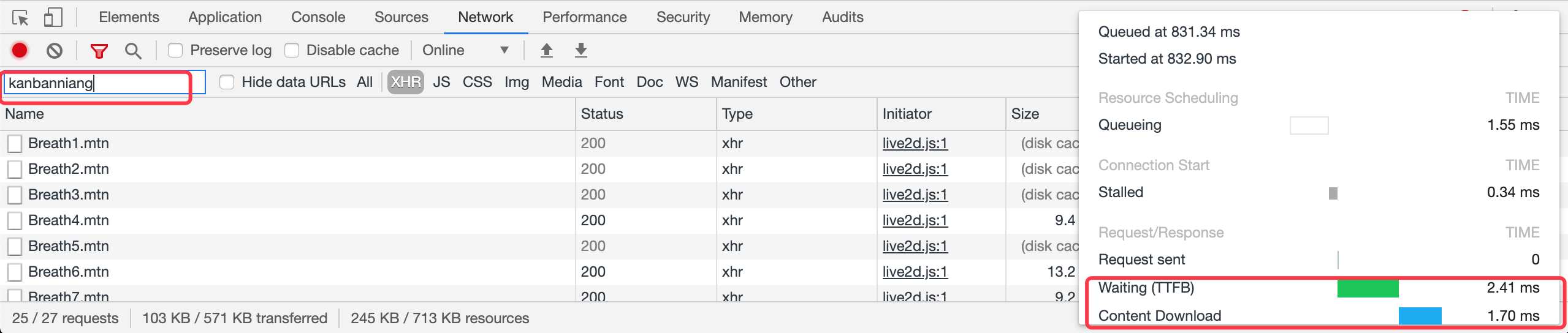This screenshot has height=333, width=1568.
Task: Toggle the red filter funnel icon
Action: pos(99,50)
